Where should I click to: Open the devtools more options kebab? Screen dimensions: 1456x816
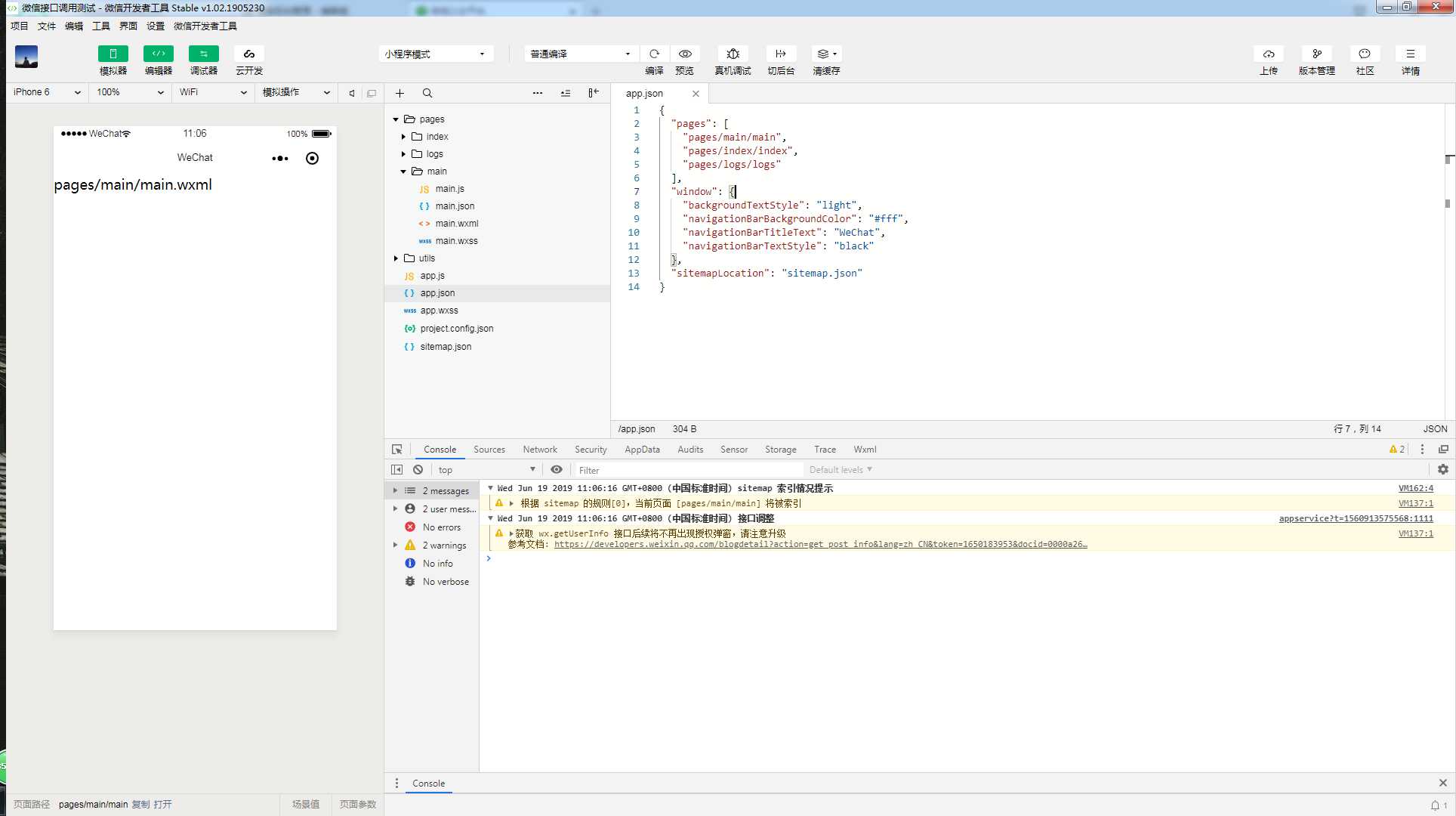(1422, 450)
